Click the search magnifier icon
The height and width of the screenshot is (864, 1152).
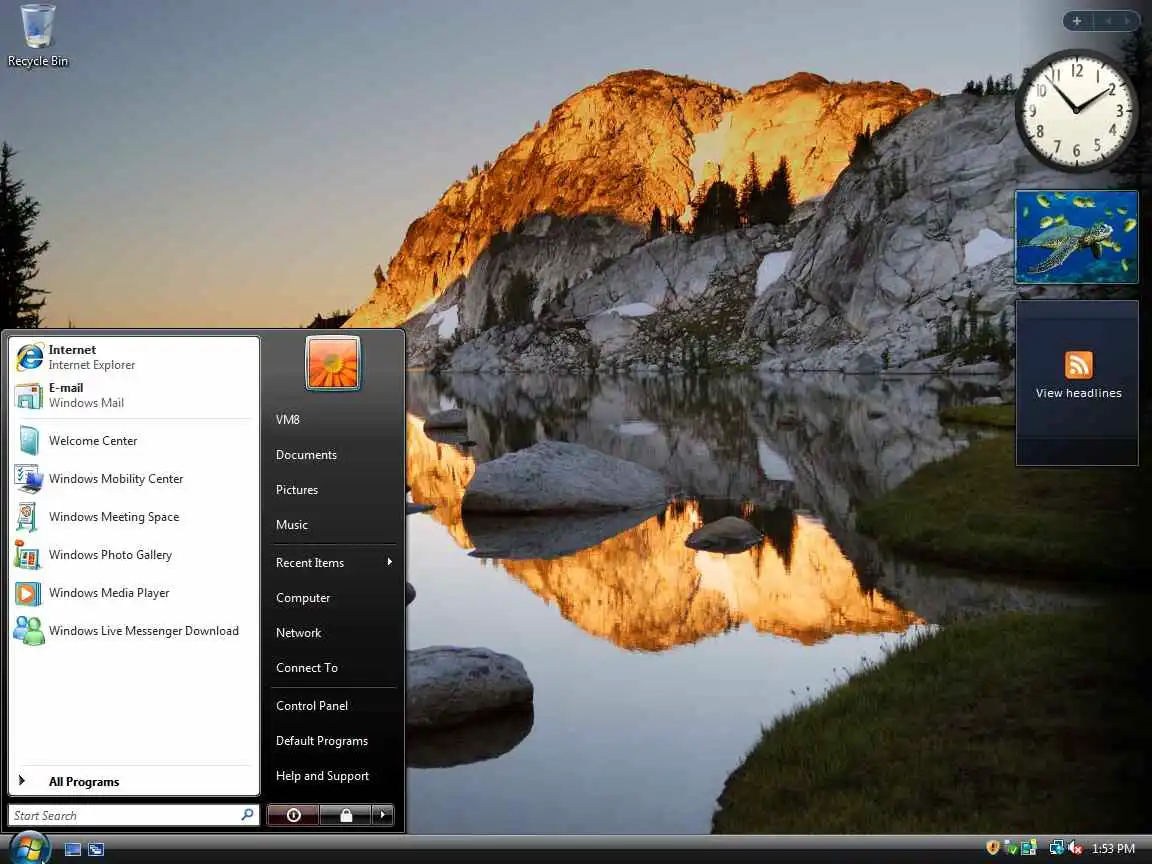pos(248,815)
